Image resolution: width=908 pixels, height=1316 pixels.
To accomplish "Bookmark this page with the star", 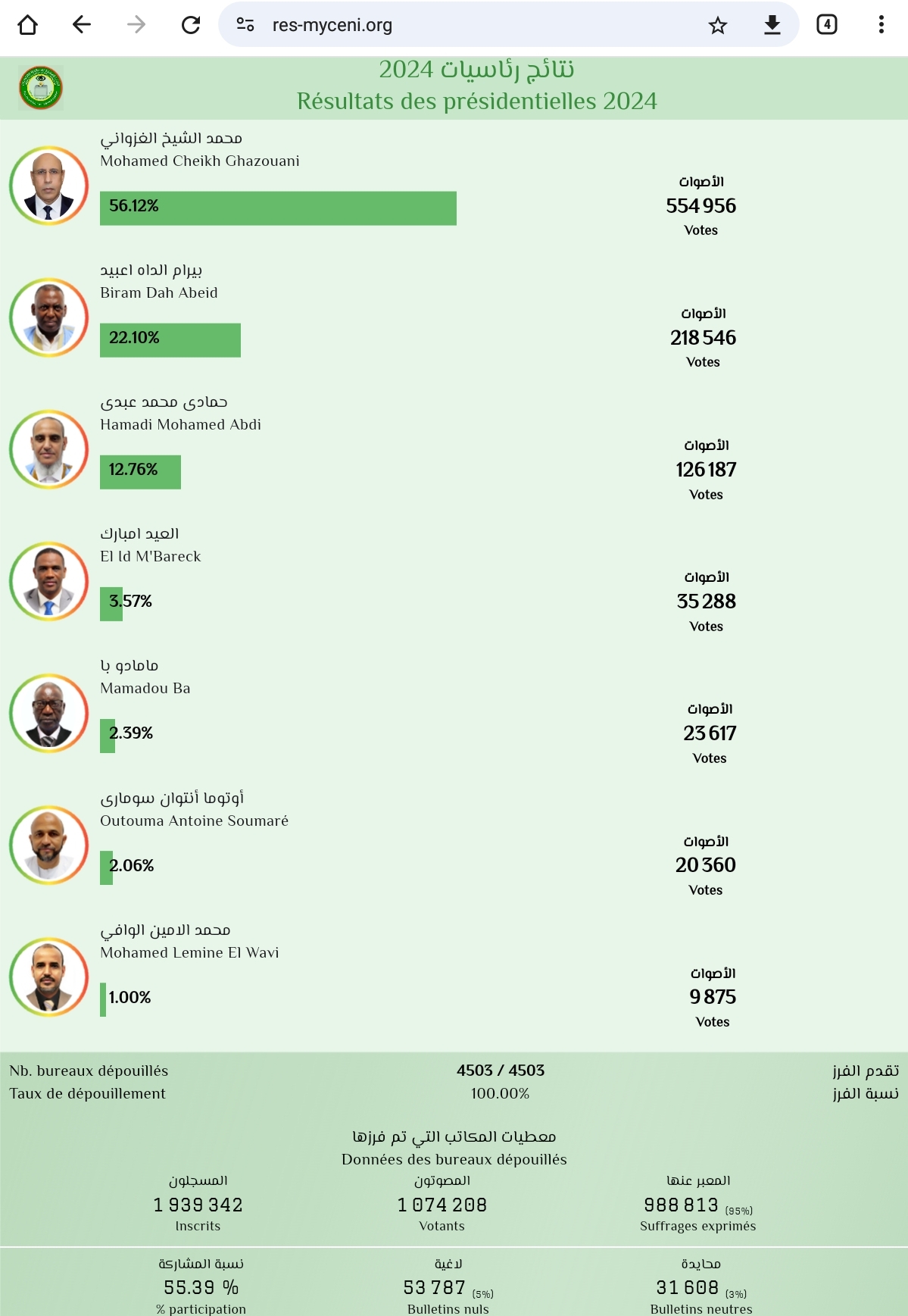I will point(717,26).
